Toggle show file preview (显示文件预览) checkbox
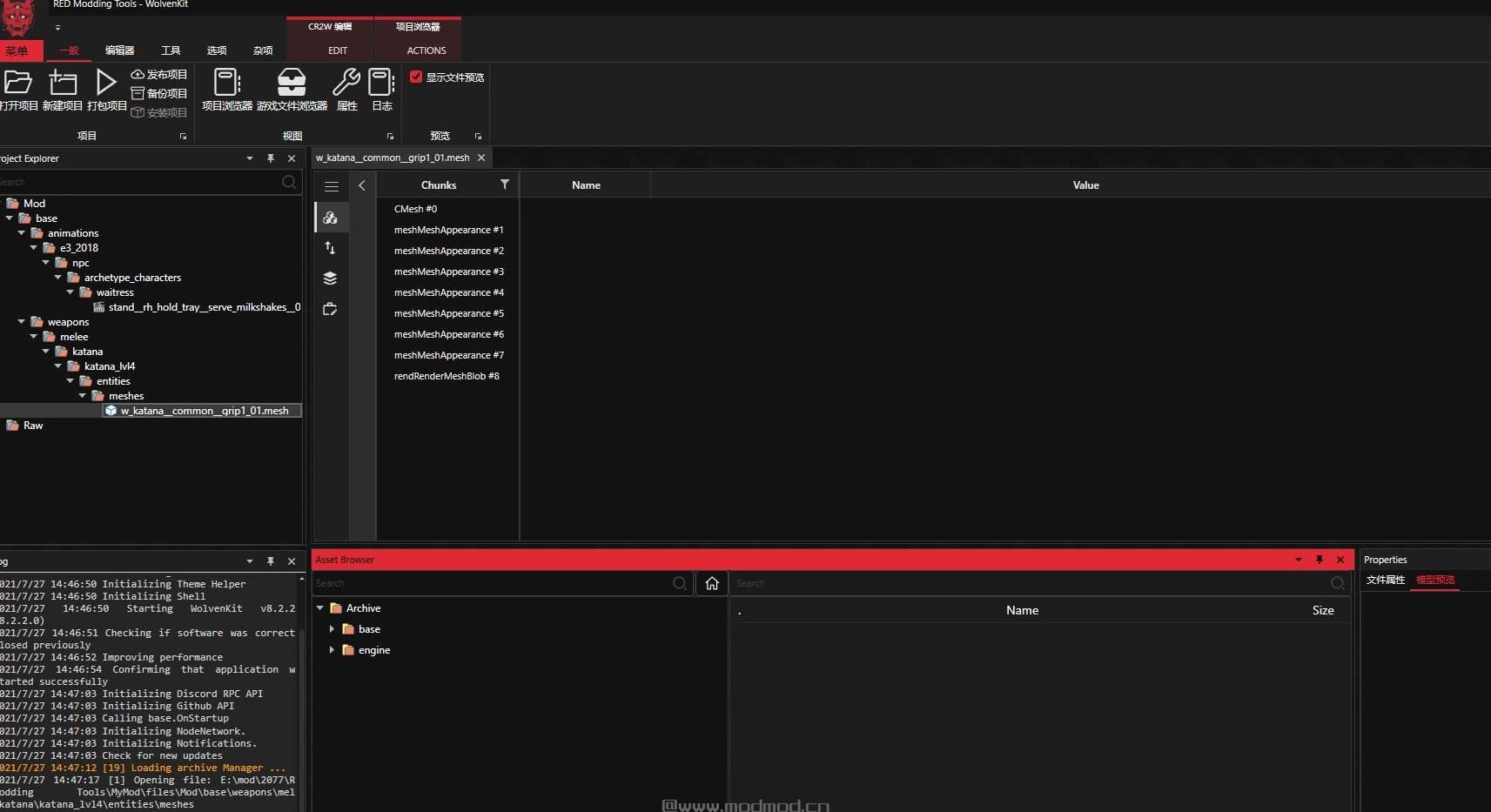This screenshot has height=812, width=1491. (416, 77)
